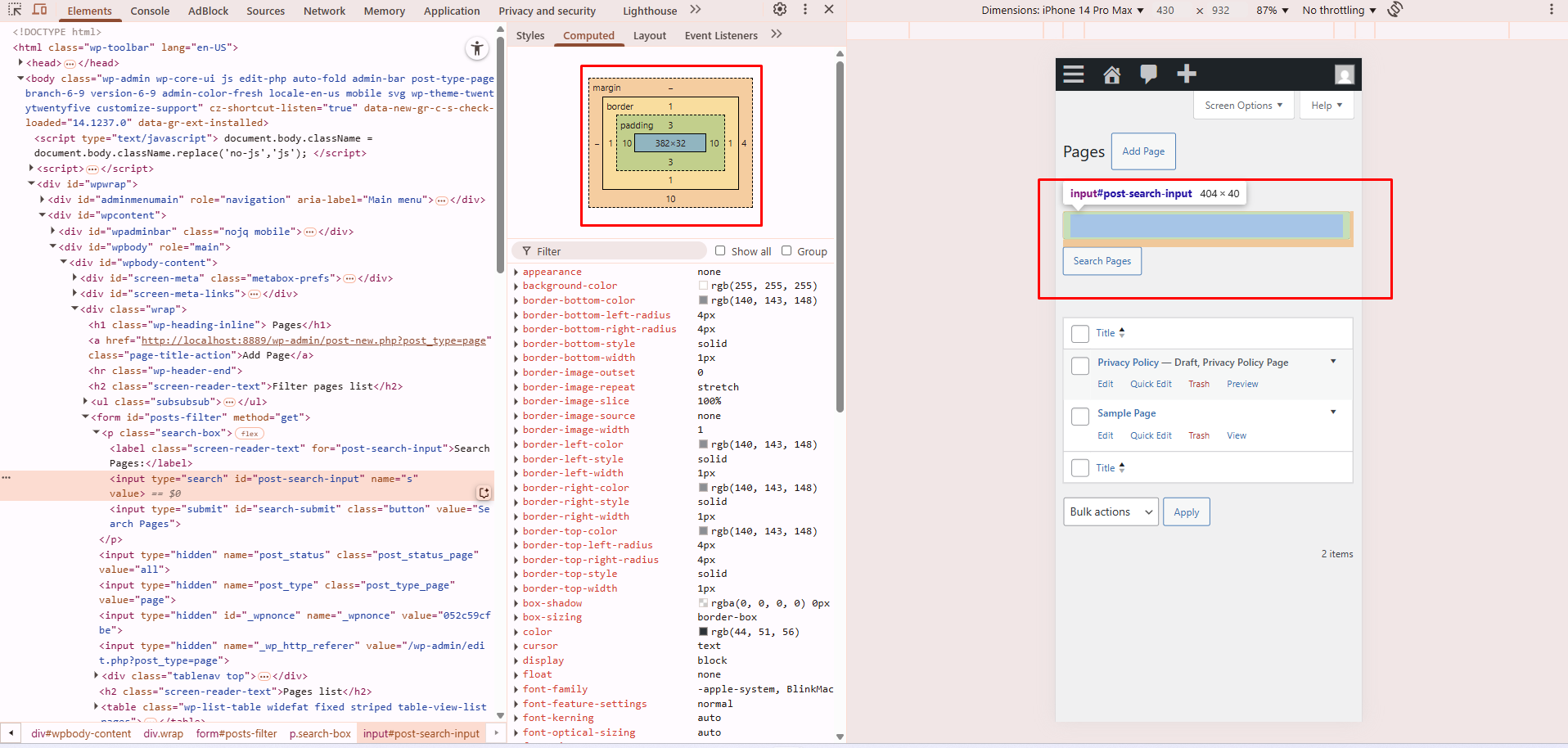Open the WordPress hamburger menu icon
The image size is (1568, 748).
click(1074, 74)
